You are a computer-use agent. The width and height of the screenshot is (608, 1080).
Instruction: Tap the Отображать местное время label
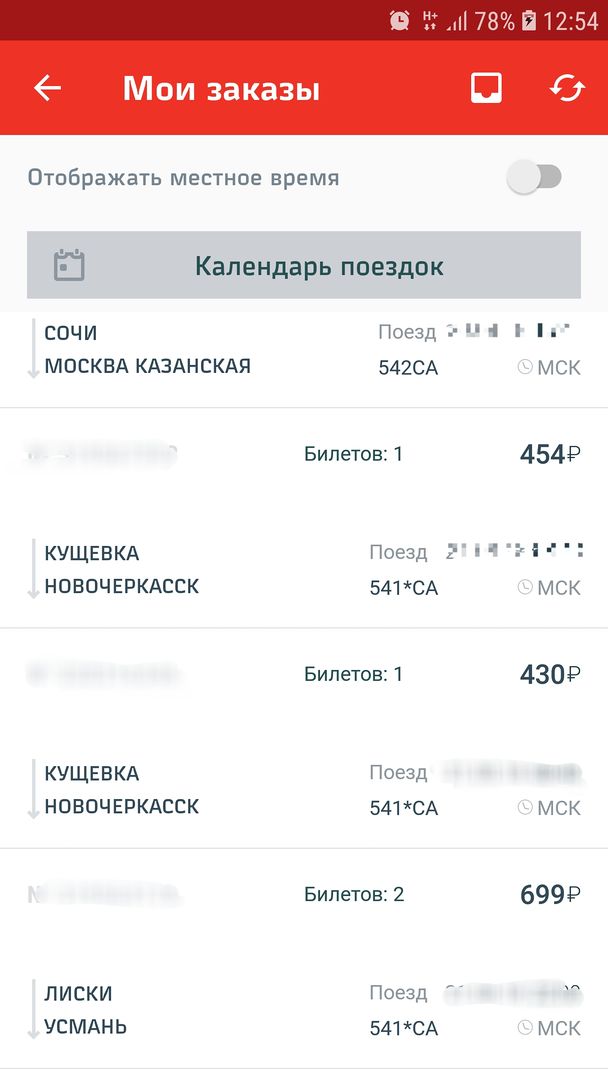183,178
